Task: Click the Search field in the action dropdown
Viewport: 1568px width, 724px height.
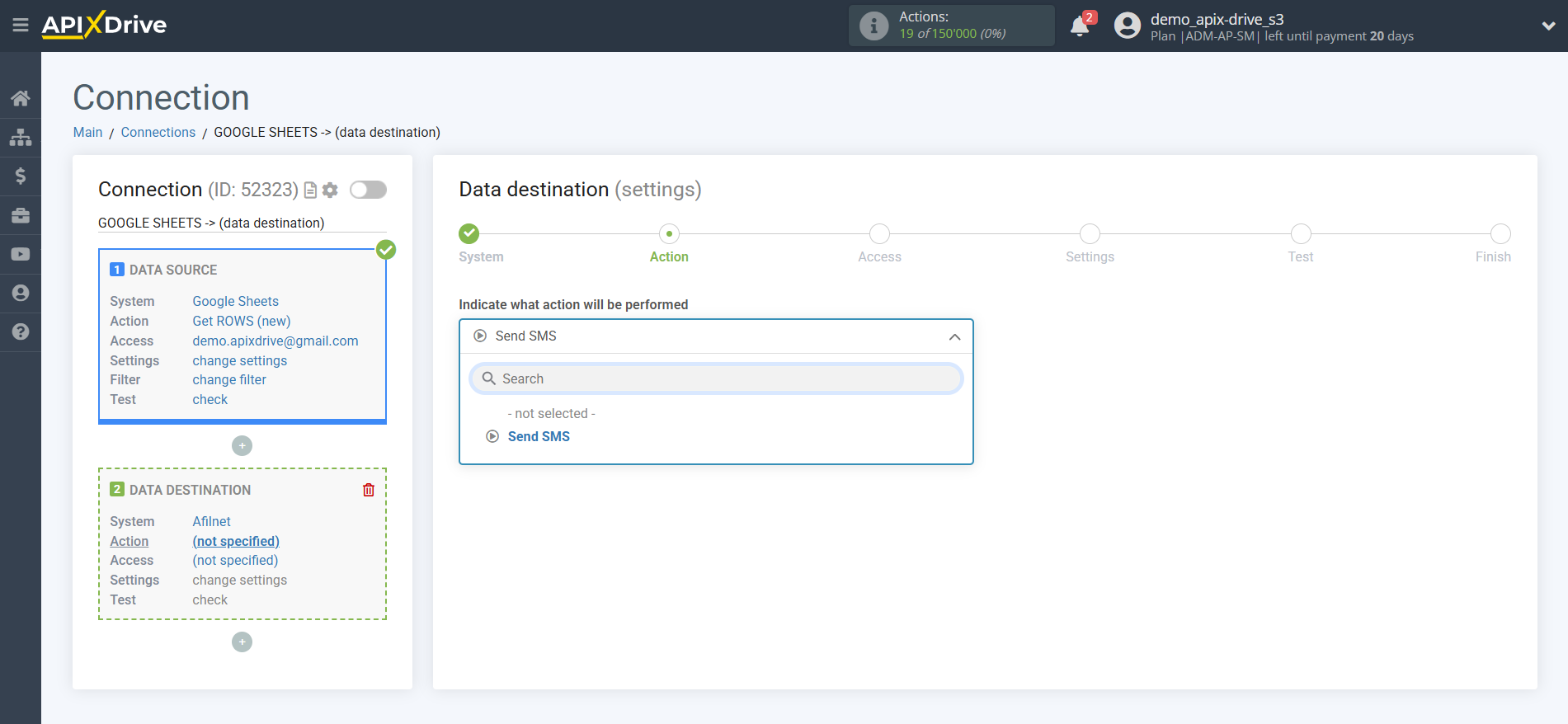Action: [x=716, y=378]
